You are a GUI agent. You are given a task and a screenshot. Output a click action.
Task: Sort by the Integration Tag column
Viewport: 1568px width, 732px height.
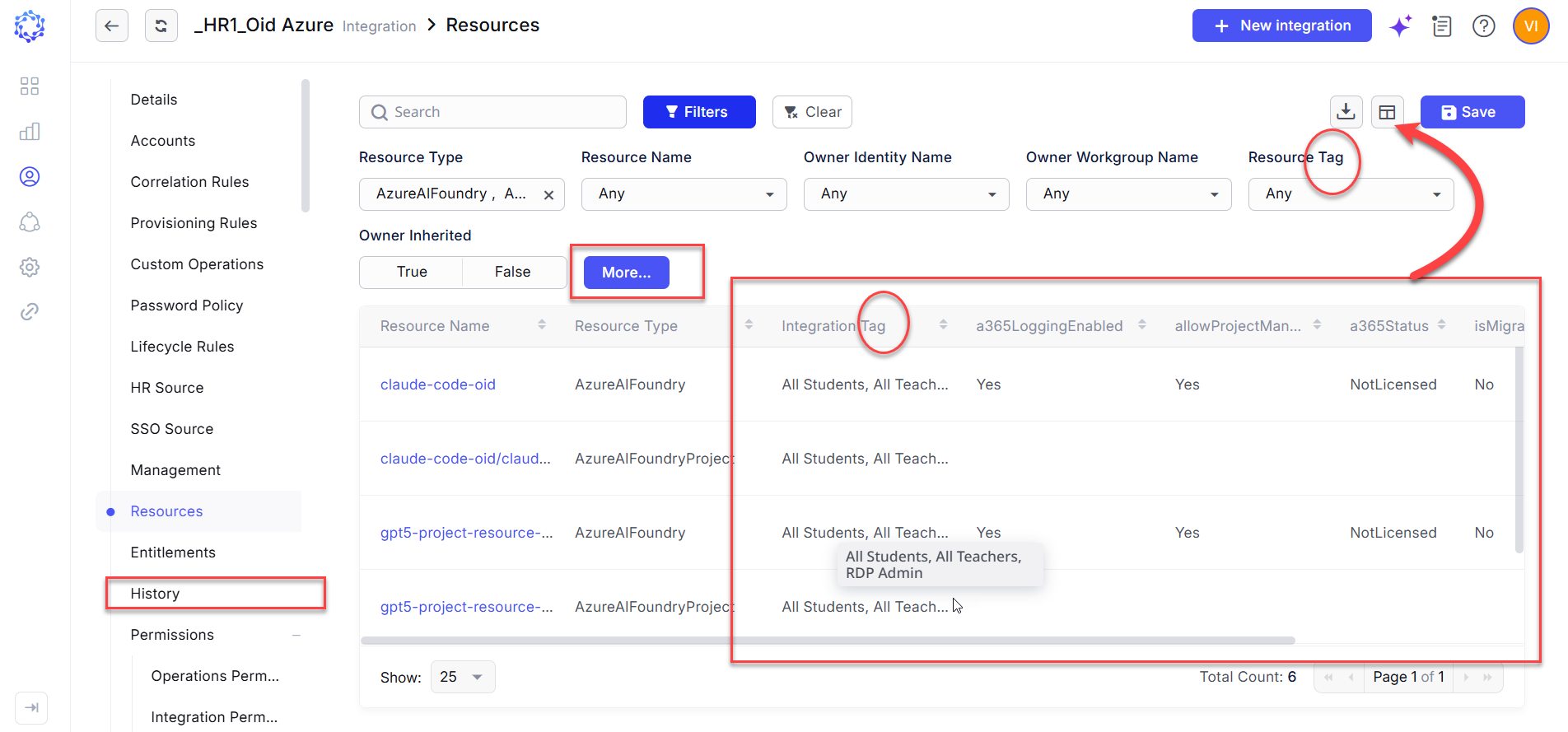tap(943, 325)
